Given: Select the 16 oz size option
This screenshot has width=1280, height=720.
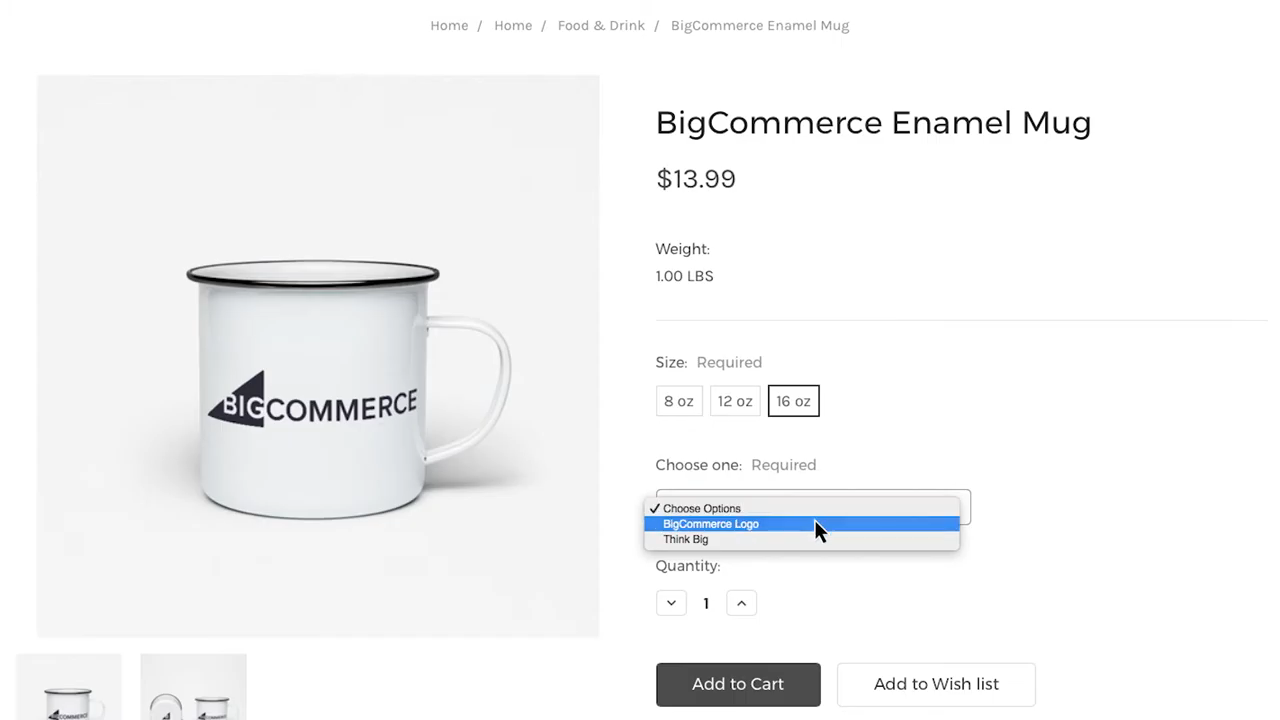Looking at the screenshot, I should pyautogui.click(x=793, y=401).
